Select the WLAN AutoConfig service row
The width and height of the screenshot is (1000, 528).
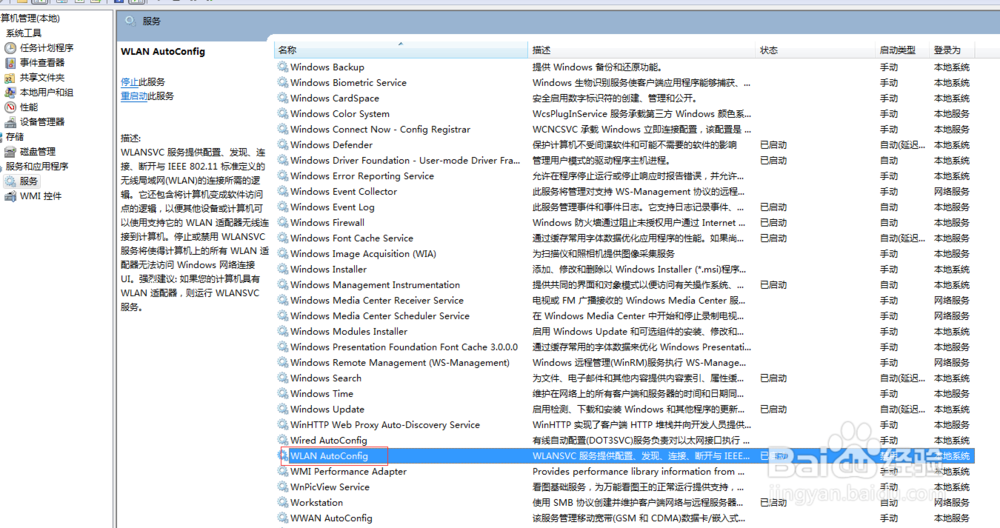coord(625,456)
